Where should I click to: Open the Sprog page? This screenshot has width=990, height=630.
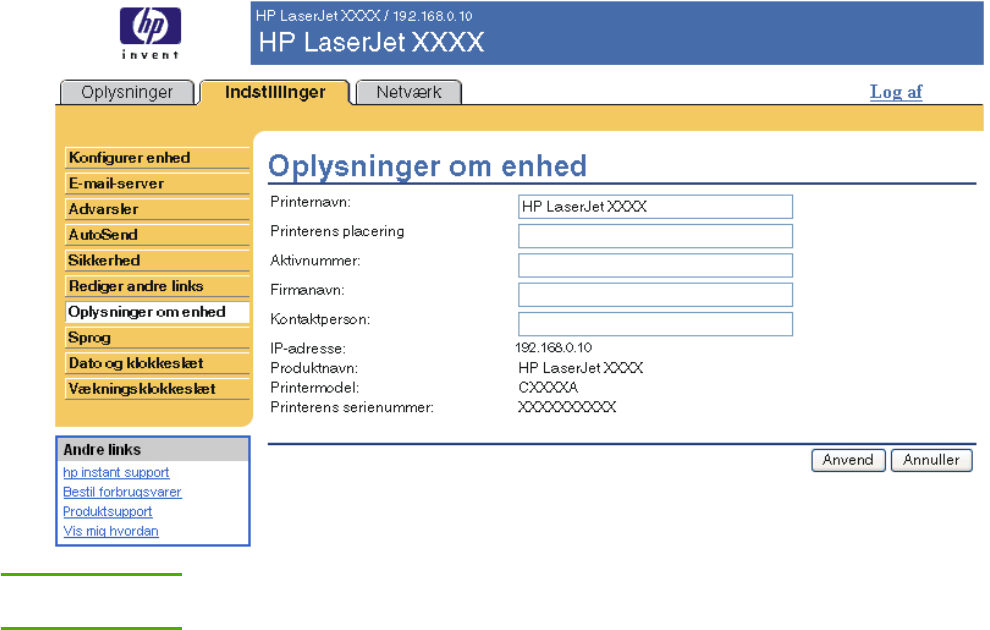[157, 338]
